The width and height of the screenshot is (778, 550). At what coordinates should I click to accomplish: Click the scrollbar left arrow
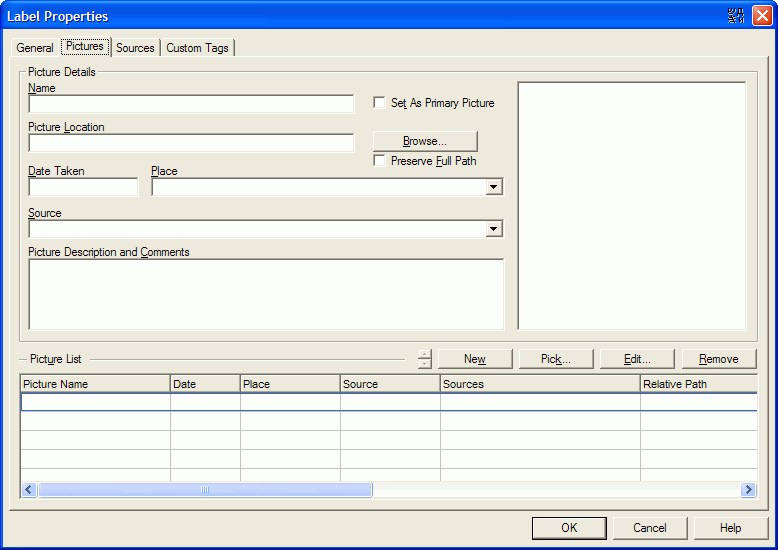pos(29,490)
